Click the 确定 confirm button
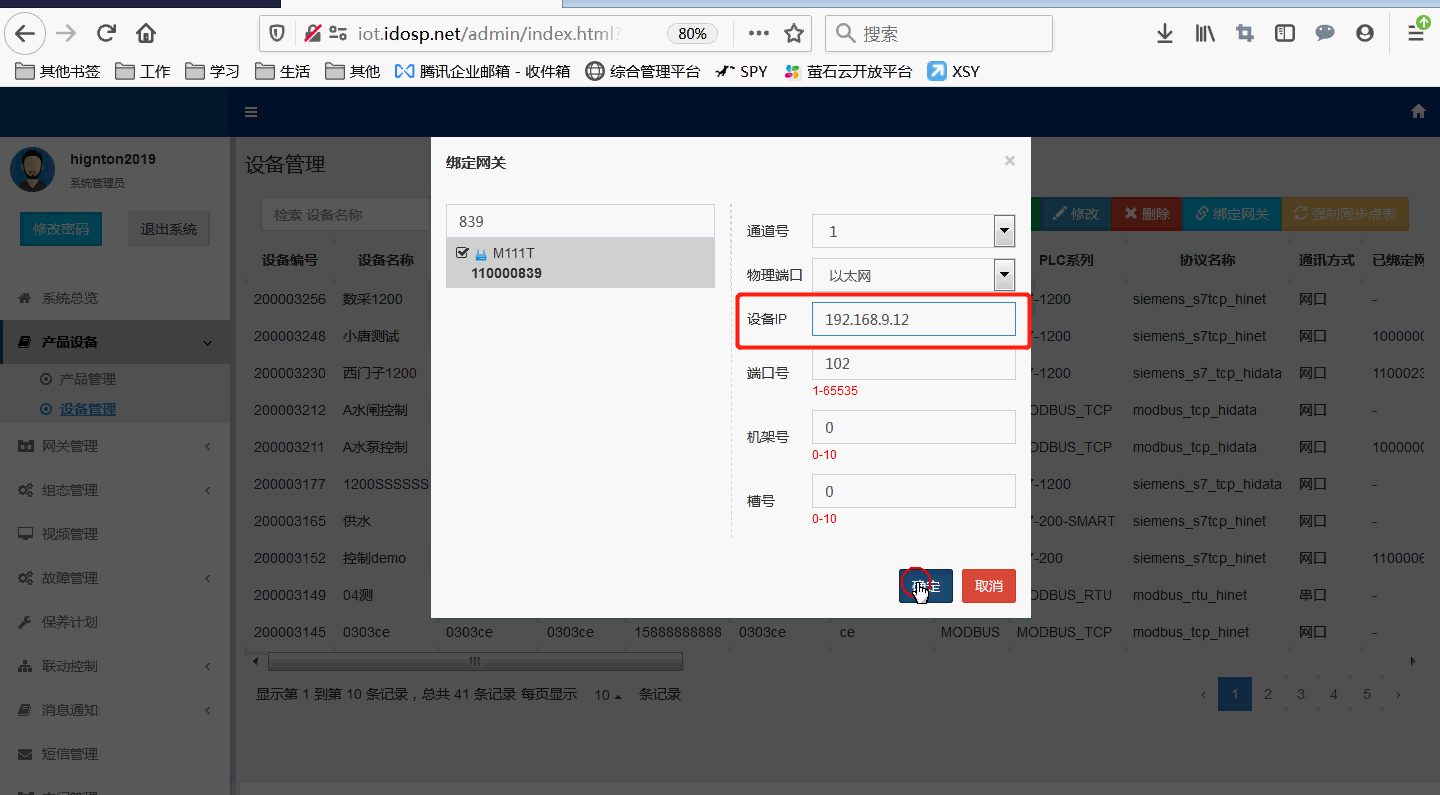 pyautogui.click(x=924, y=586)
